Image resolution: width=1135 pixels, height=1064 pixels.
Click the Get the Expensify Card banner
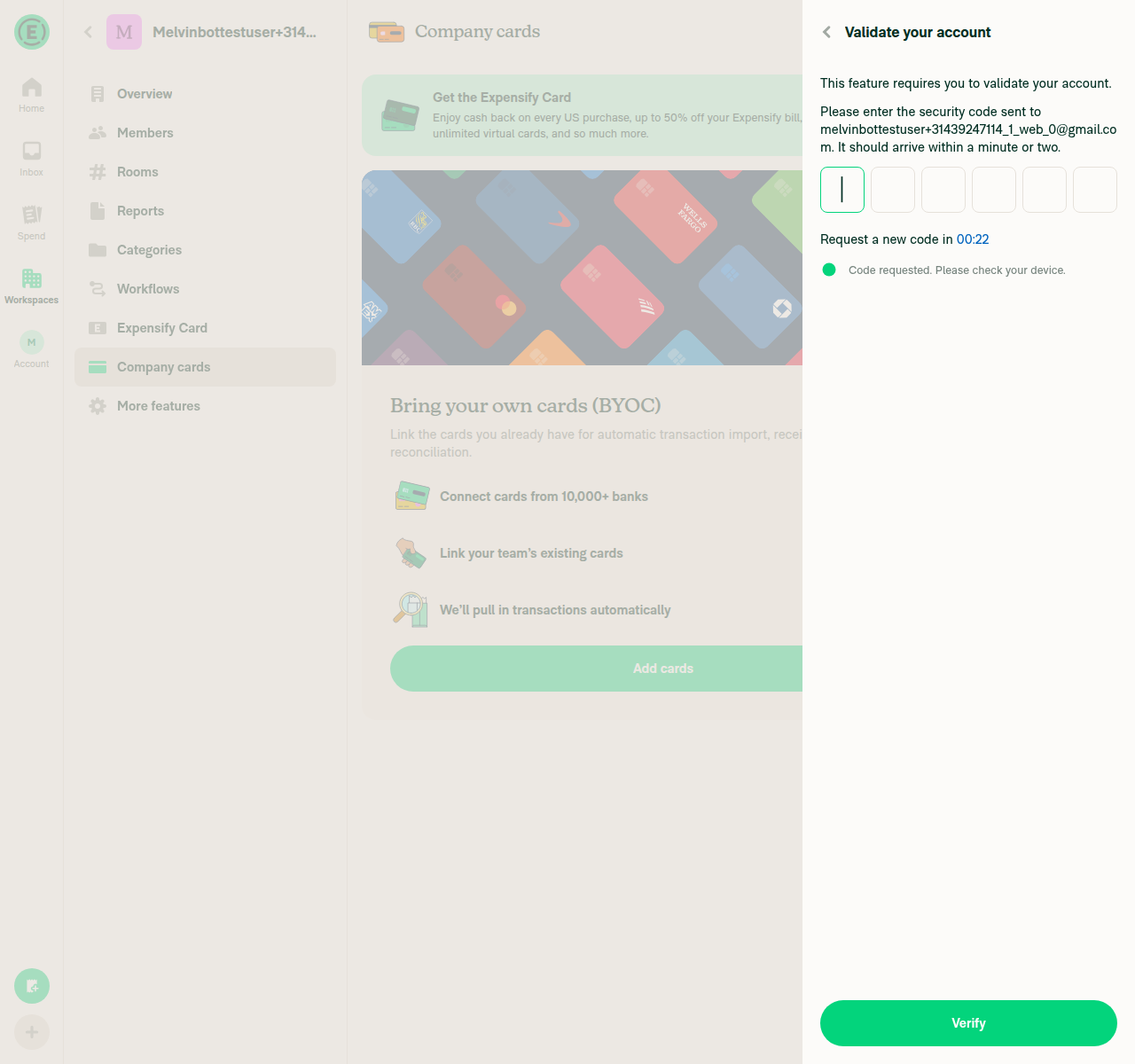tap(582, 115)
